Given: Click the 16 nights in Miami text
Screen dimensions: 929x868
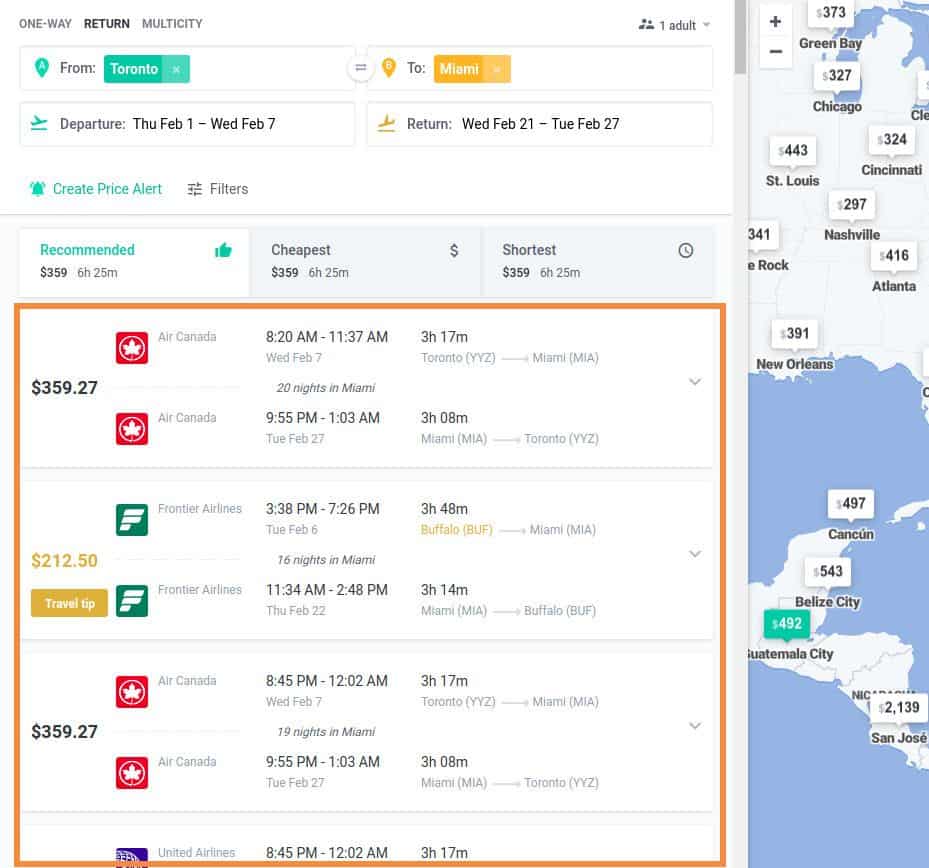Looking at the screenshot, I should [x=326, y=559].
